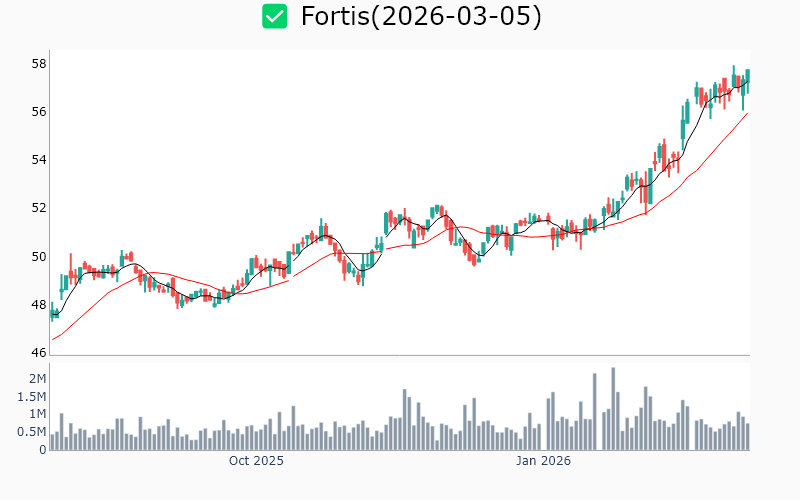Click the 52 price axis label
Screen dimensions: 800x500
[39, 208]
